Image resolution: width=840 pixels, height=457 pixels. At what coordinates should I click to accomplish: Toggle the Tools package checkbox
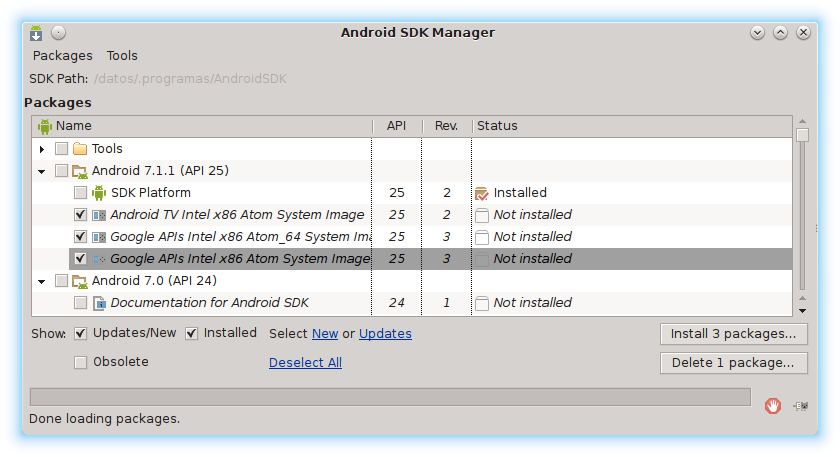62,148
